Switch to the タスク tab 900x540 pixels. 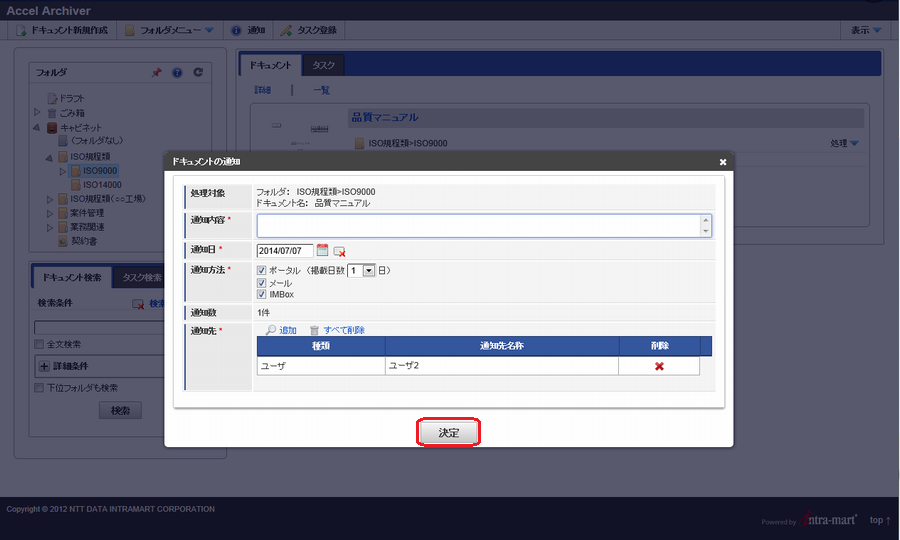323,65
